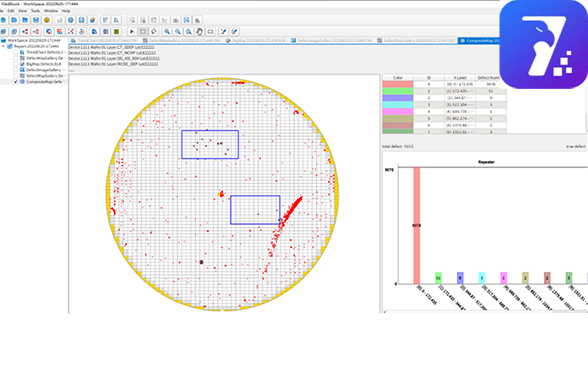Select the green color swatch for ID 1
588x382 pixels.
point(398,91)
